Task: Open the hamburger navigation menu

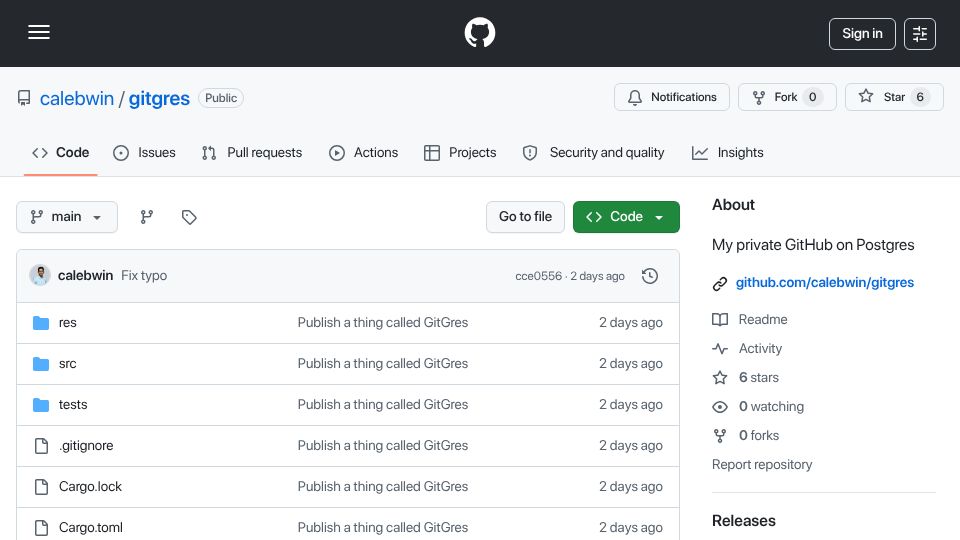Action: (x=39, y=32)
